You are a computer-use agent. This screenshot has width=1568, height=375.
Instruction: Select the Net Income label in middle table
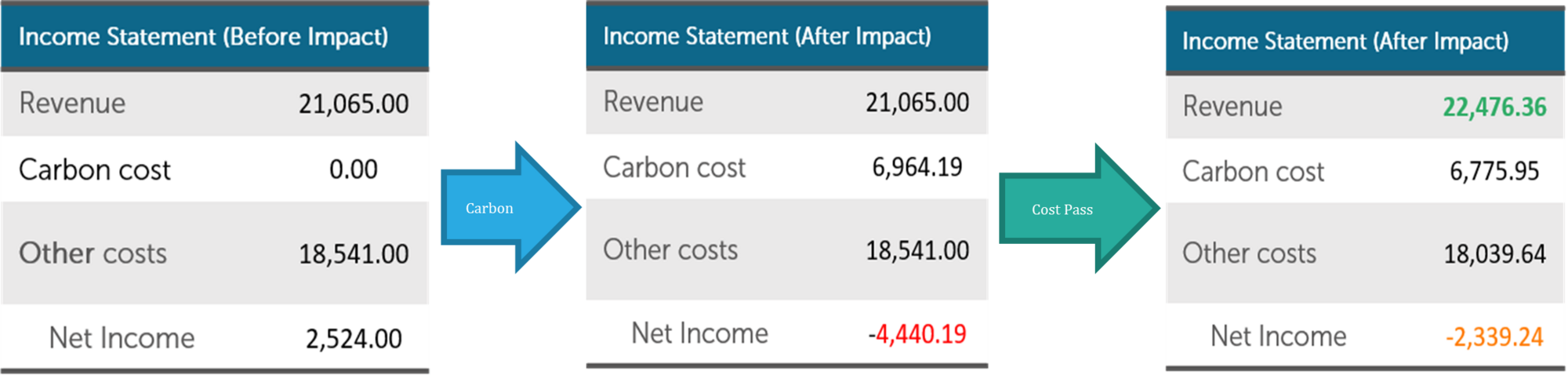click(700, 333)
